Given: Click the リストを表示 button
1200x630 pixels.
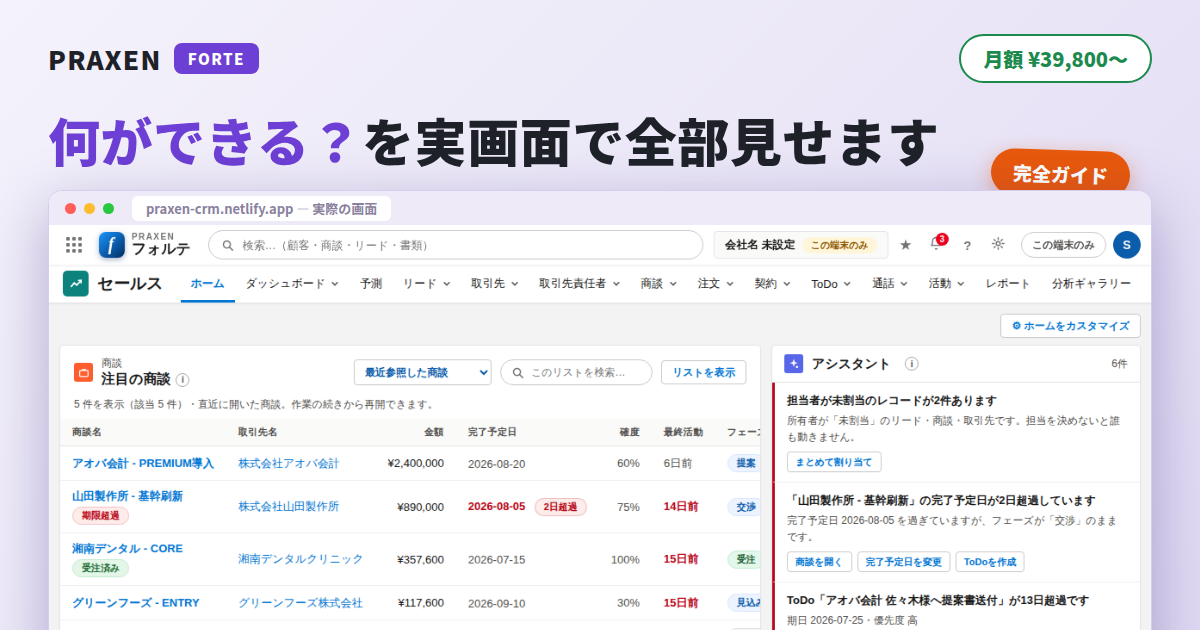Looking at the screenshot, I should (704, 372).
